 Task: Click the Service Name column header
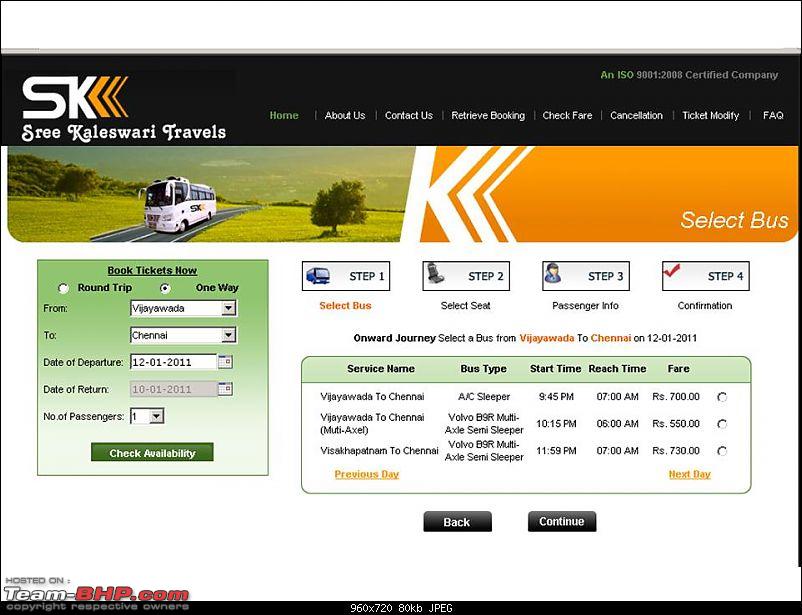pyautogui.click(x=381, y=369)
